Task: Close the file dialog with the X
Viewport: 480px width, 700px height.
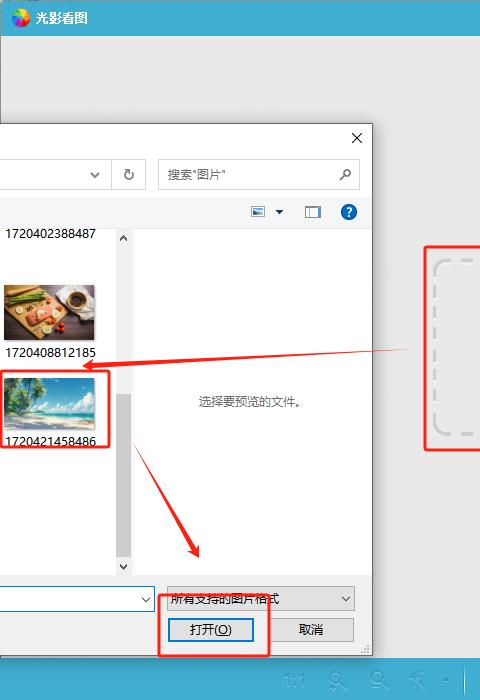Action: 357,138
